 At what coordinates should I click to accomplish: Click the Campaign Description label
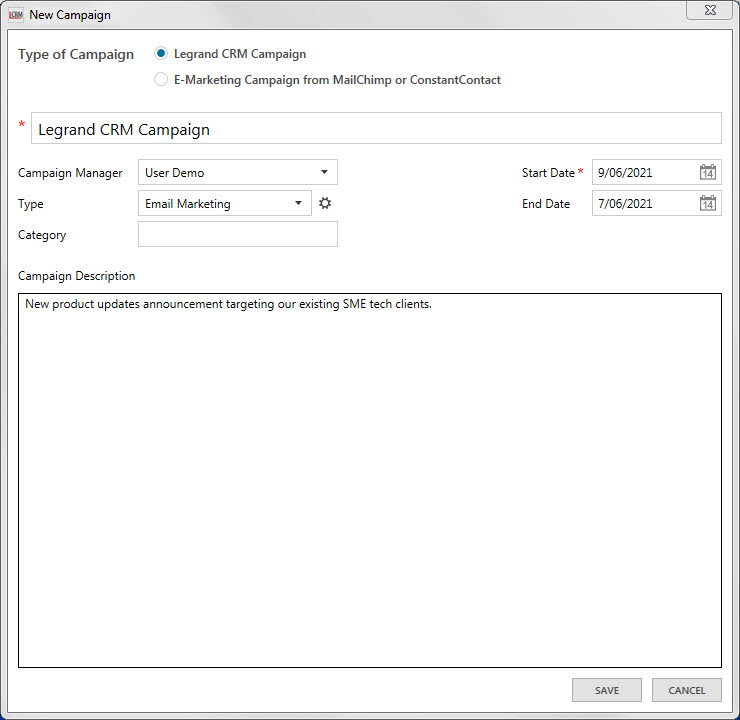[77, 276]
